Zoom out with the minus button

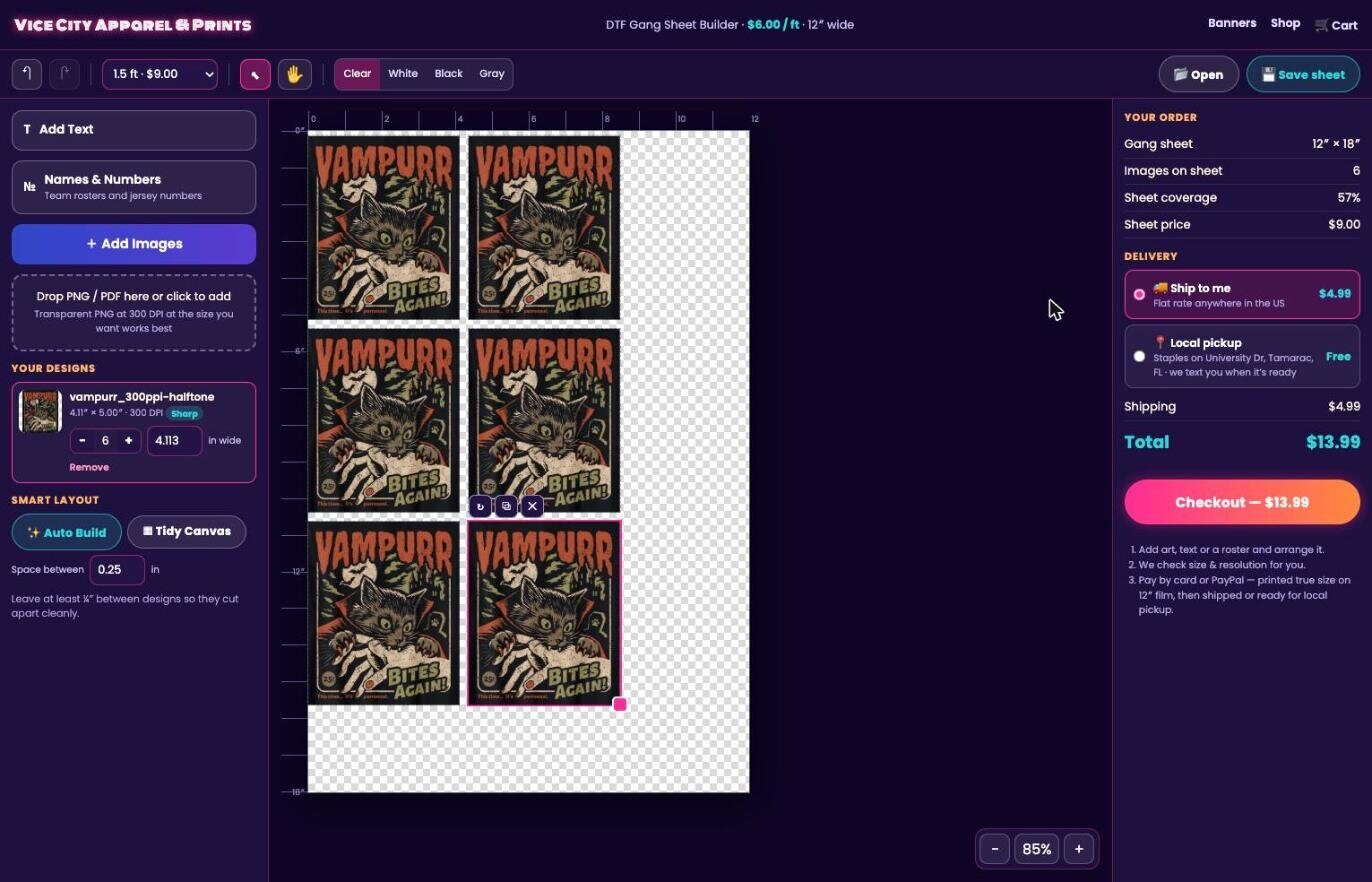coord(995,849)
